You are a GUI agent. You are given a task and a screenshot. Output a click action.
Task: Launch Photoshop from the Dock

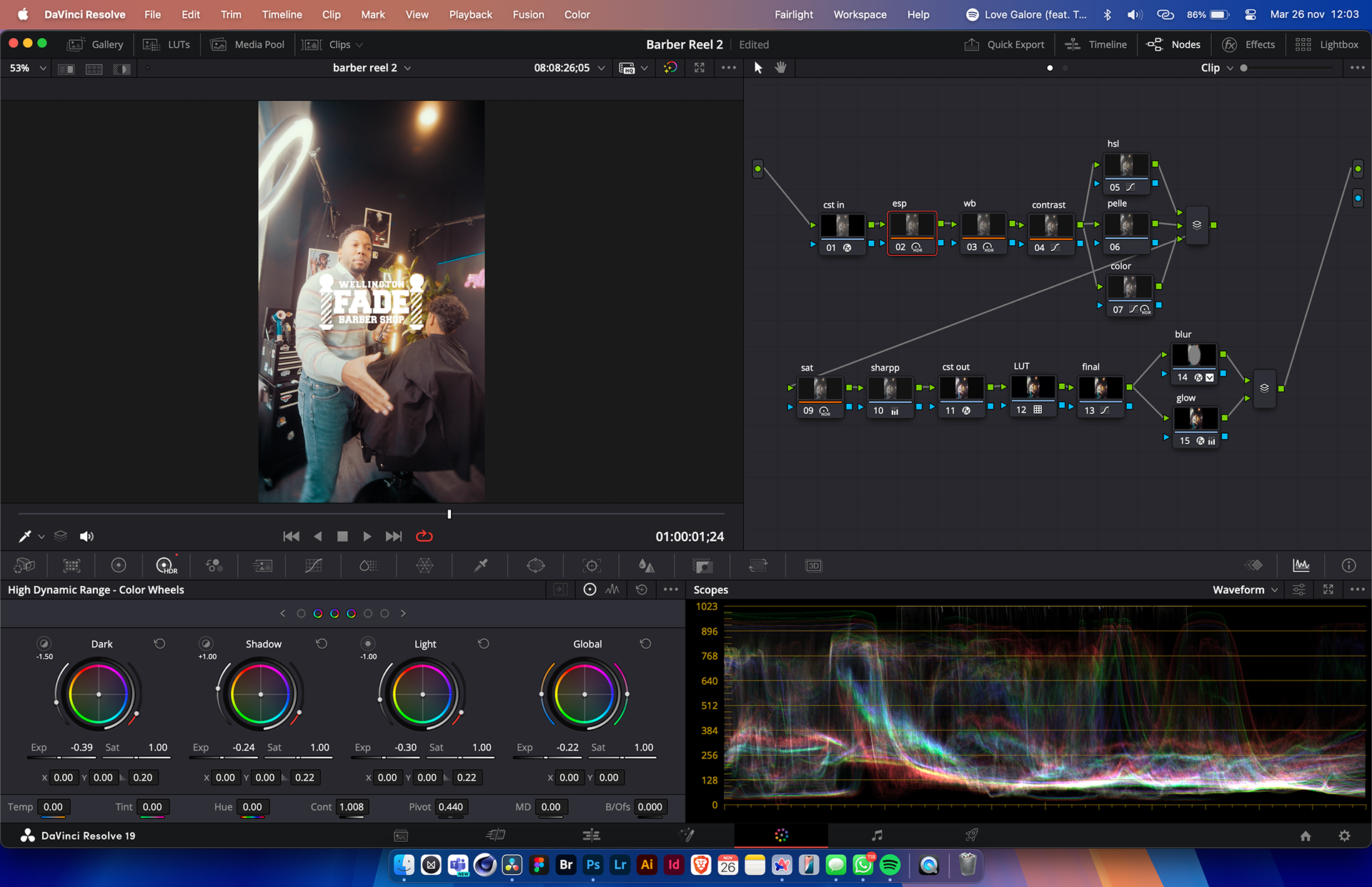coord(593,866)
